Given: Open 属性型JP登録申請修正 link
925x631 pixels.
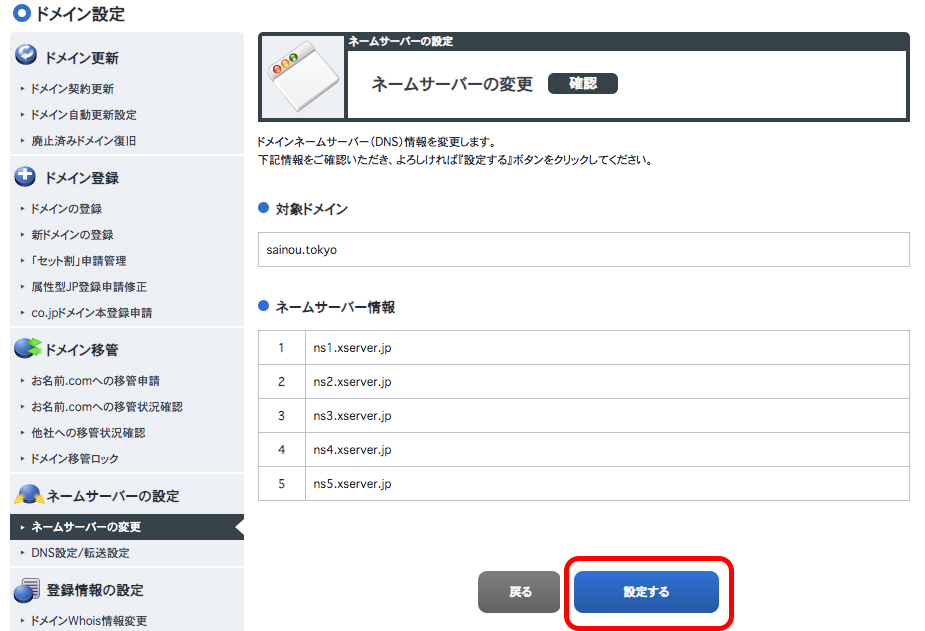Looking at the screenshot, I should (x=88, y=287).
